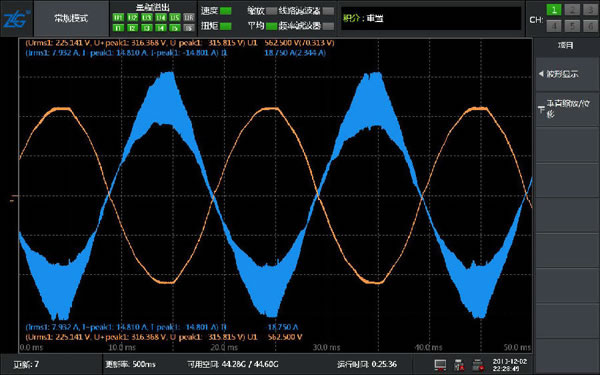Select channel 1 button
Image resolution: width=600 pixels, height=375 pixels.
[554, 10]
